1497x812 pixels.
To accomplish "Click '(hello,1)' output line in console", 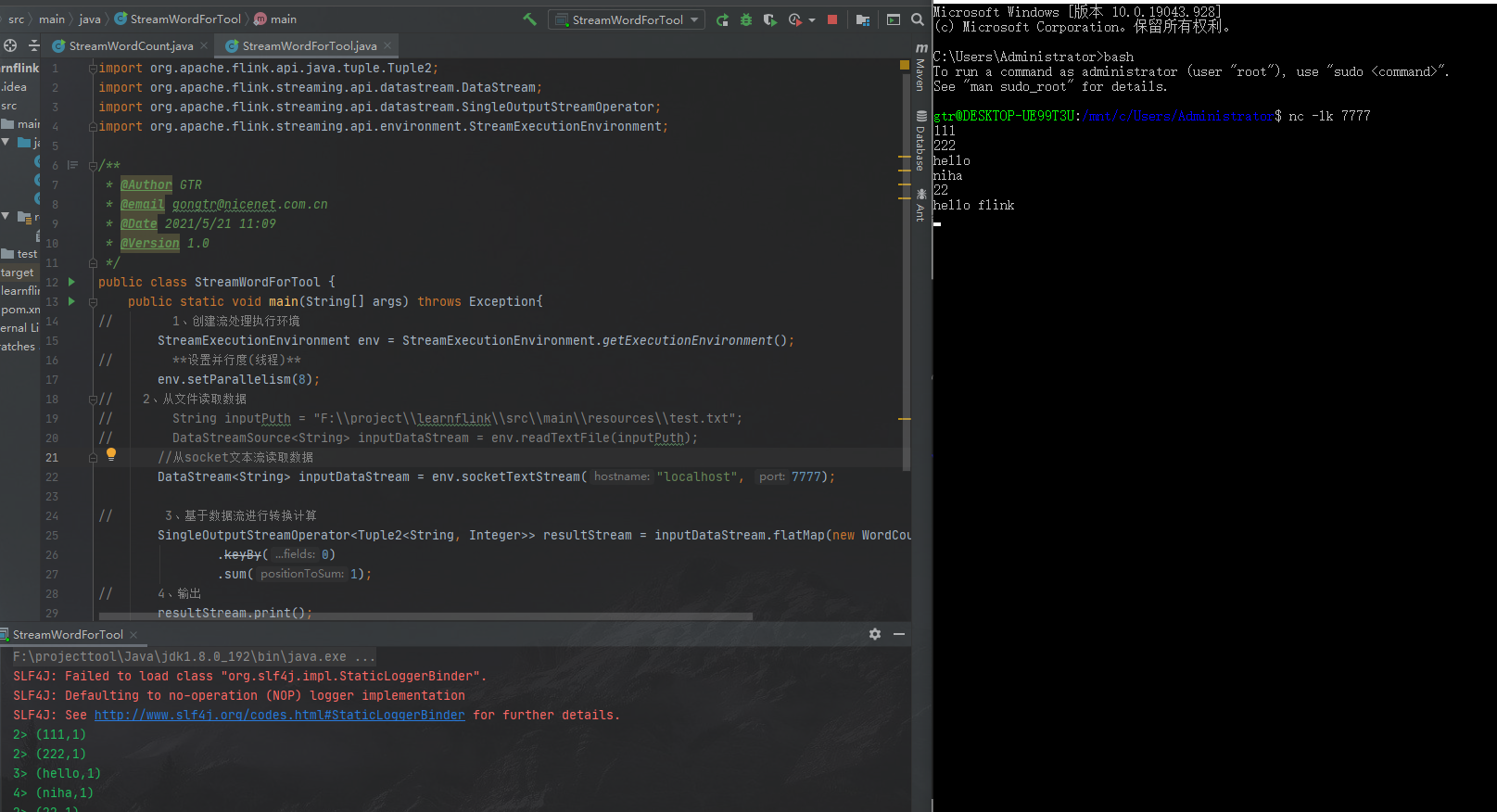I will [69, 773].
